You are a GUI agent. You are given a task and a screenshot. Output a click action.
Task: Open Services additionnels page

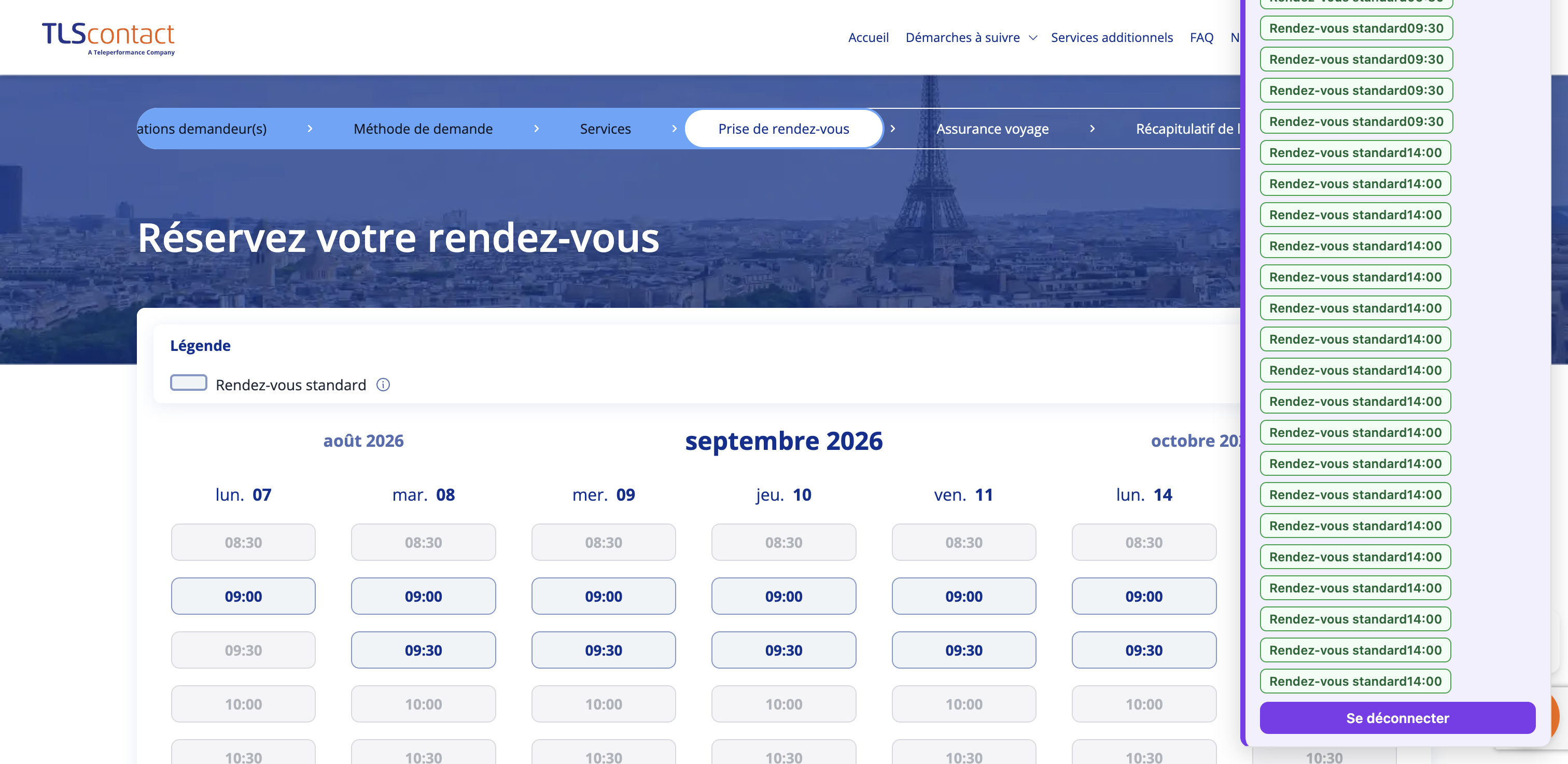tap(1112, 38)
